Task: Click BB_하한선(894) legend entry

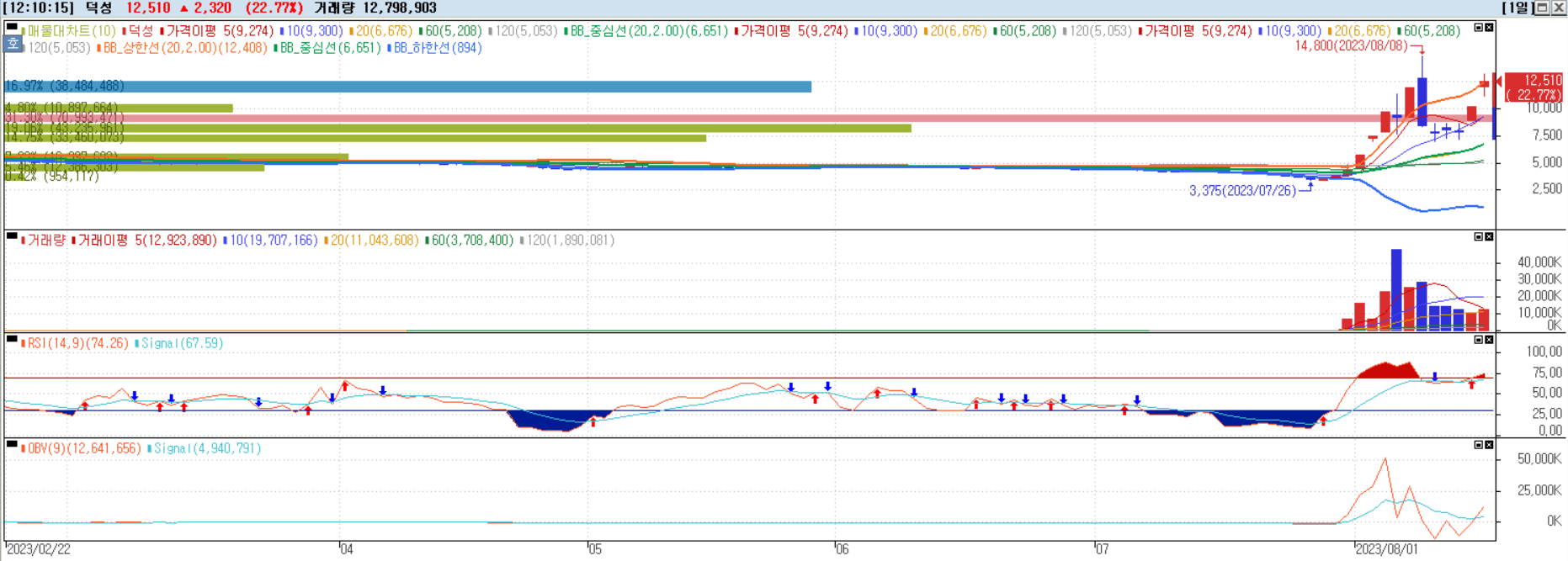Action: pos(438,48)
